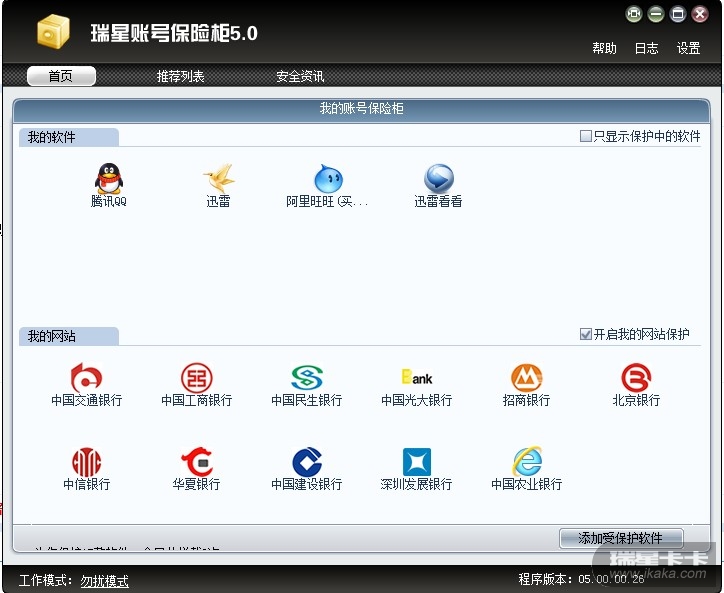This screenshot has height=593, width=724.
Task: Open the 日志 menu
Action: pos(646,48)
